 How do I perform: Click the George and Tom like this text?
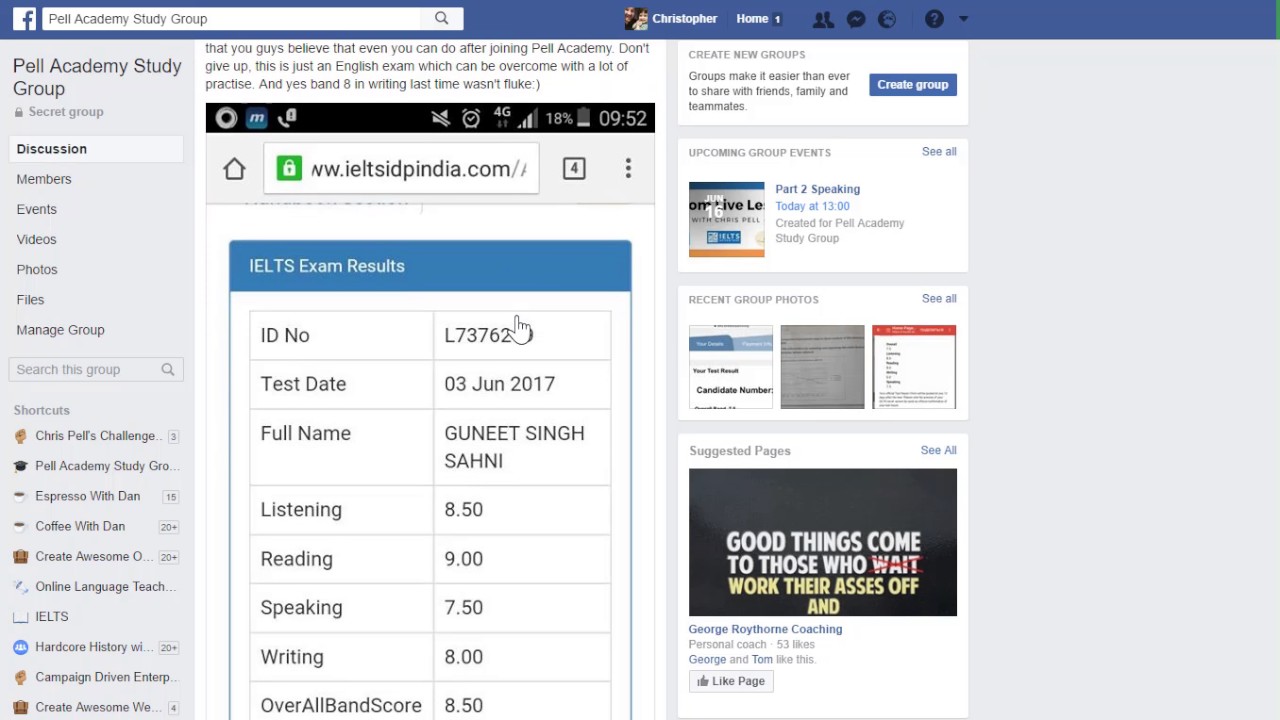(x=752, y=660)
